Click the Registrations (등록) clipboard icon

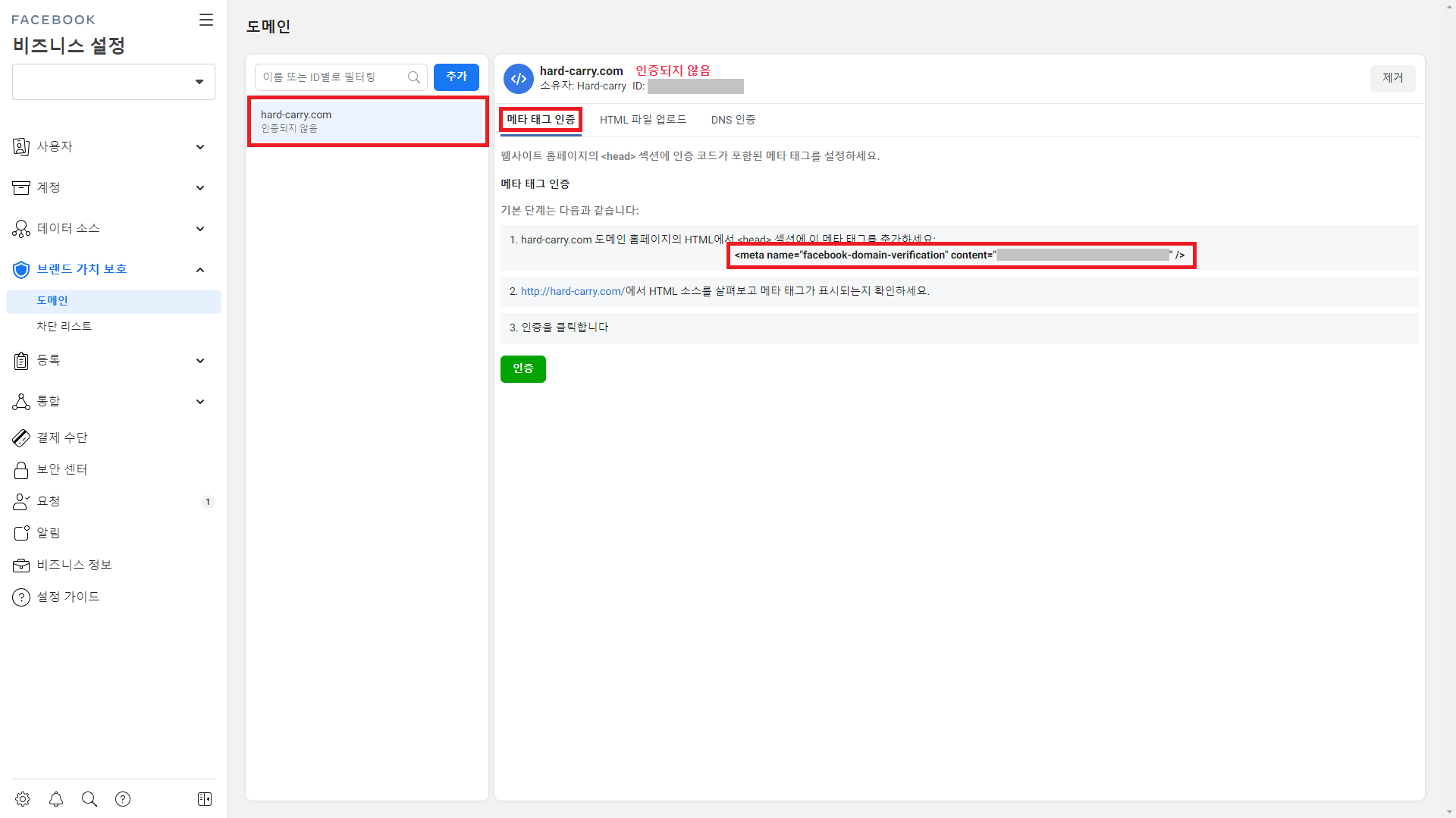pyautogui.click(x=21, y=360)
